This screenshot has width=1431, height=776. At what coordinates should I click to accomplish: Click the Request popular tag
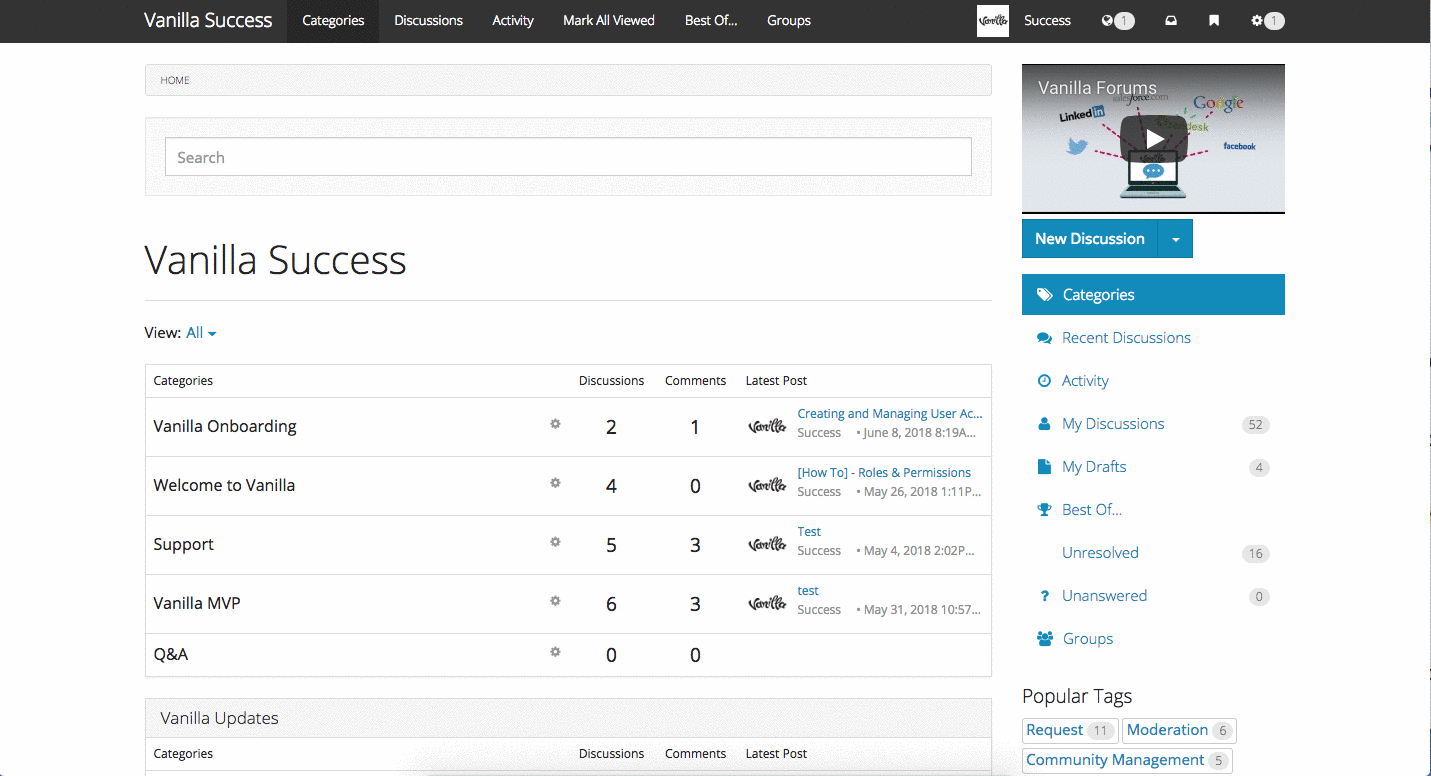click(1070, 730)
